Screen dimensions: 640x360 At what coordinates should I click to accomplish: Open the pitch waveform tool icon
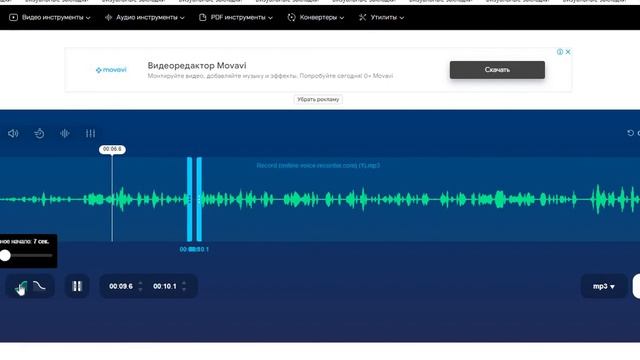pyautogui.click(x=64, y=133)
